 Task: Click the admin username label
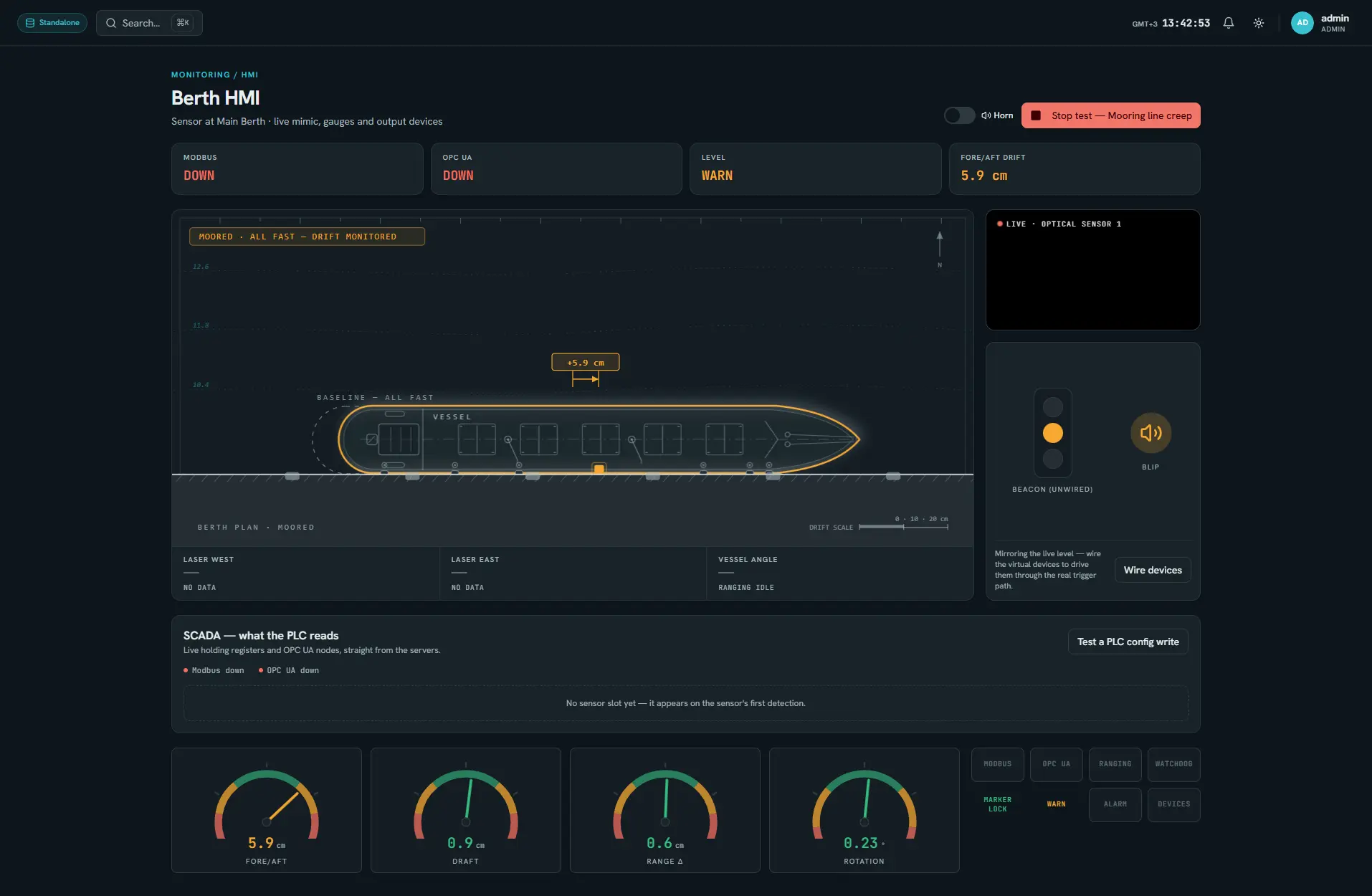click(1335, 18)
